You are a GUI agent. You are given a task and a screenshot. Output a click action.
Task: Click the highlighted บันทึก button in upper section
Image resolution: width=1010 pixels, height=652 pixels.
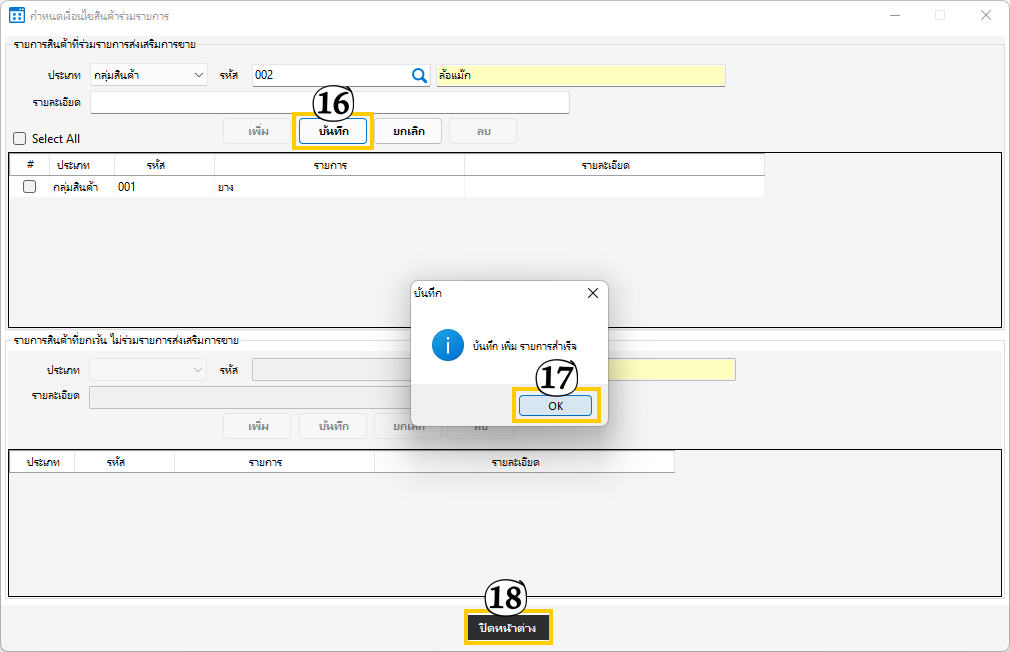[333, 131]
